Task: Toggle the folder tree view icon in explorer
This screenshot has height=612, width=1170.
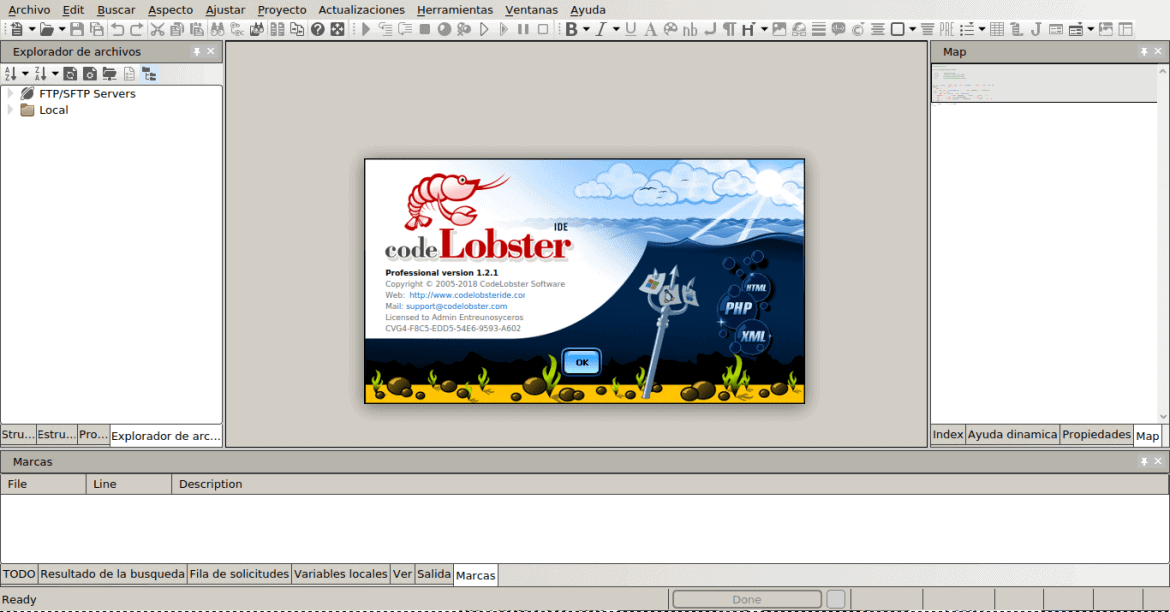Action: 149,74
